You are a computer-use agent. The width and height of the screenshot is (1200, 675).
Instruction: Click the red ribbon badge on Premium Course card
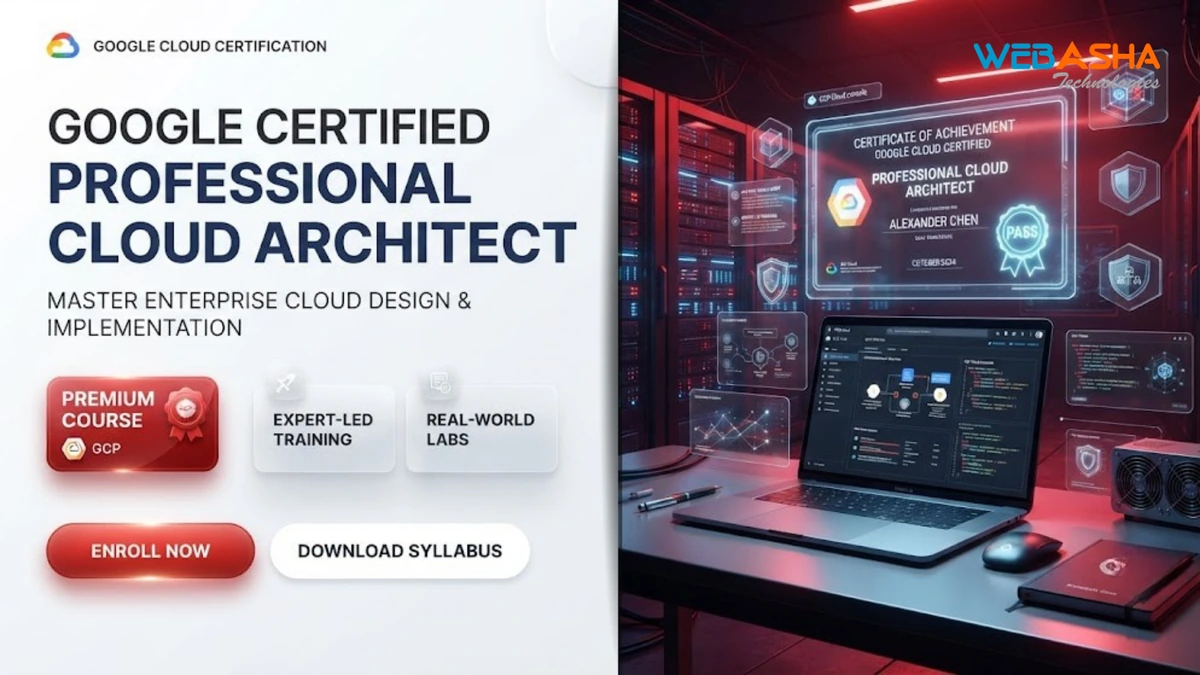point(184,413)
